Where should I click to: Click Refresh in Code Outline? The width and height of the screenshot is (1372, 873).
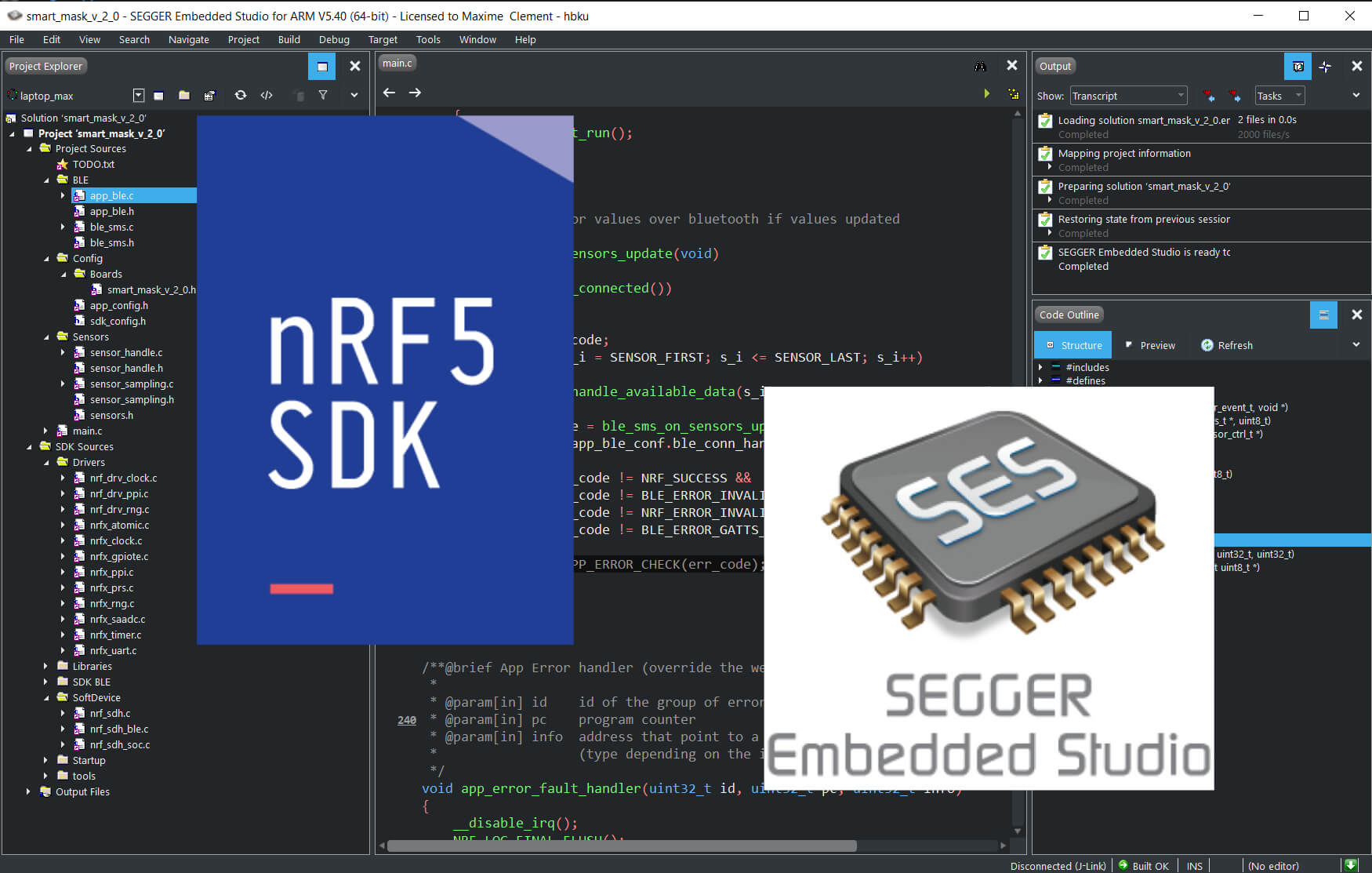coord(1227,345)
